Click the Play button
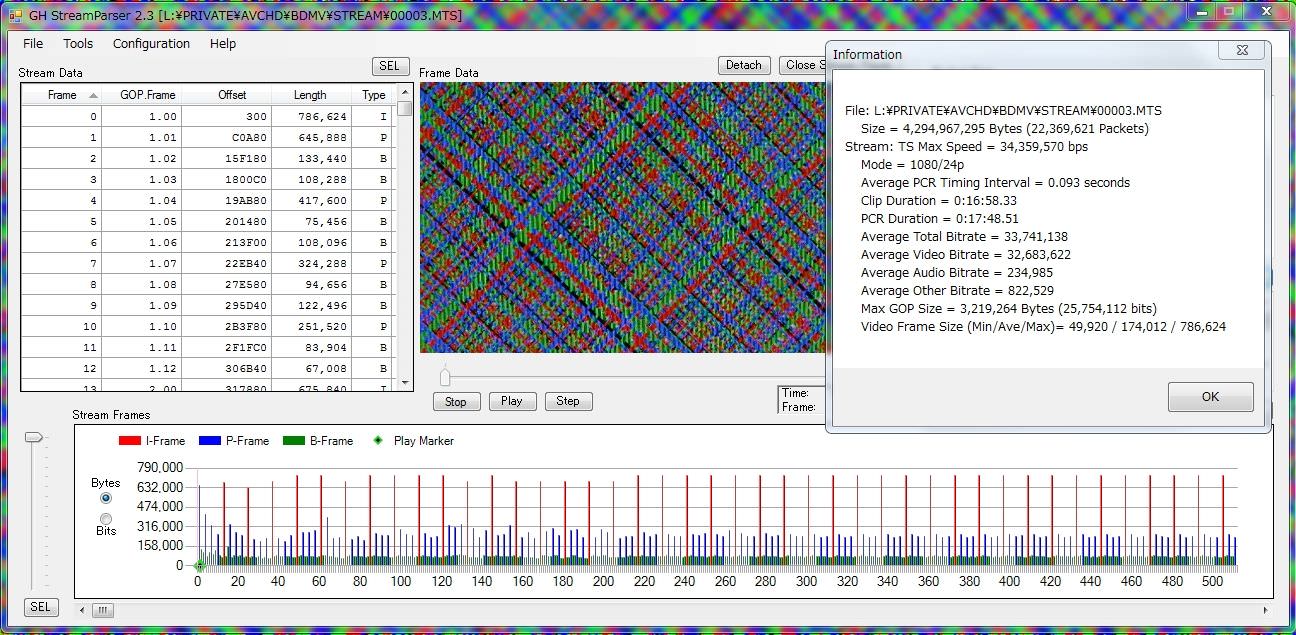Image resolution: width=1296 pixels, height=635 pixels. click(511, 401)
